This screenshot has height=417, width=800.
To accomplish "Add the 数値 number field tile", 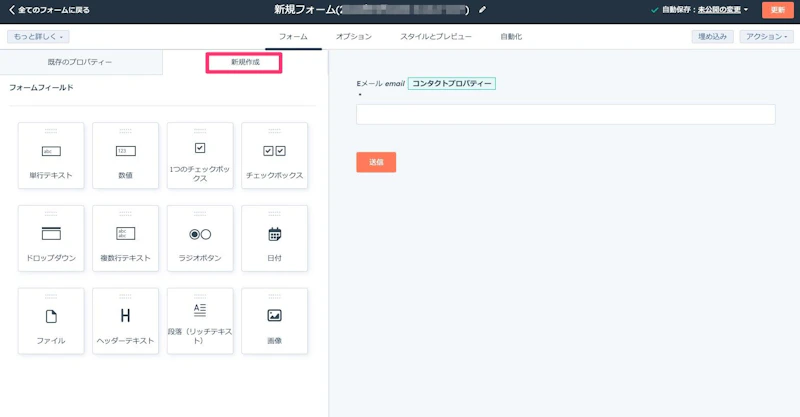I will coord(126,156).
